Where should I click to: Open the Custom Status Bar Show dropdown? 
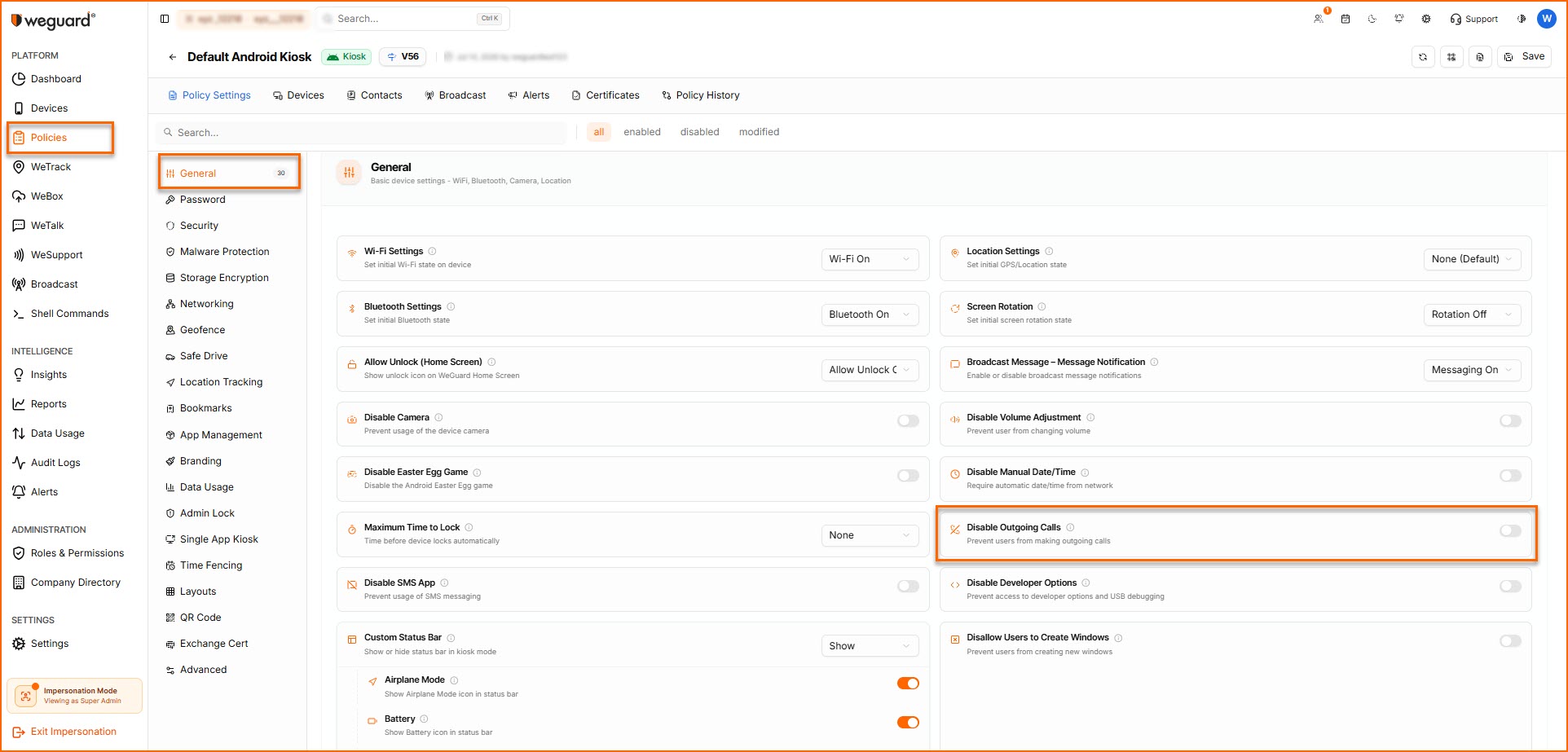tap(870, 646)
